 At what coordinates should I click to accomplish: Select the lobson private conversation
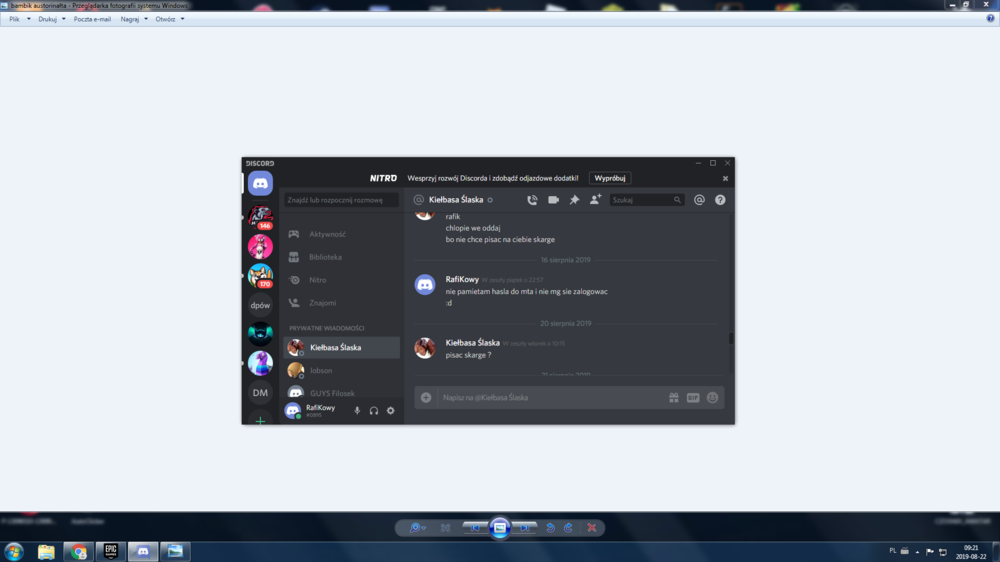point(341,371)
